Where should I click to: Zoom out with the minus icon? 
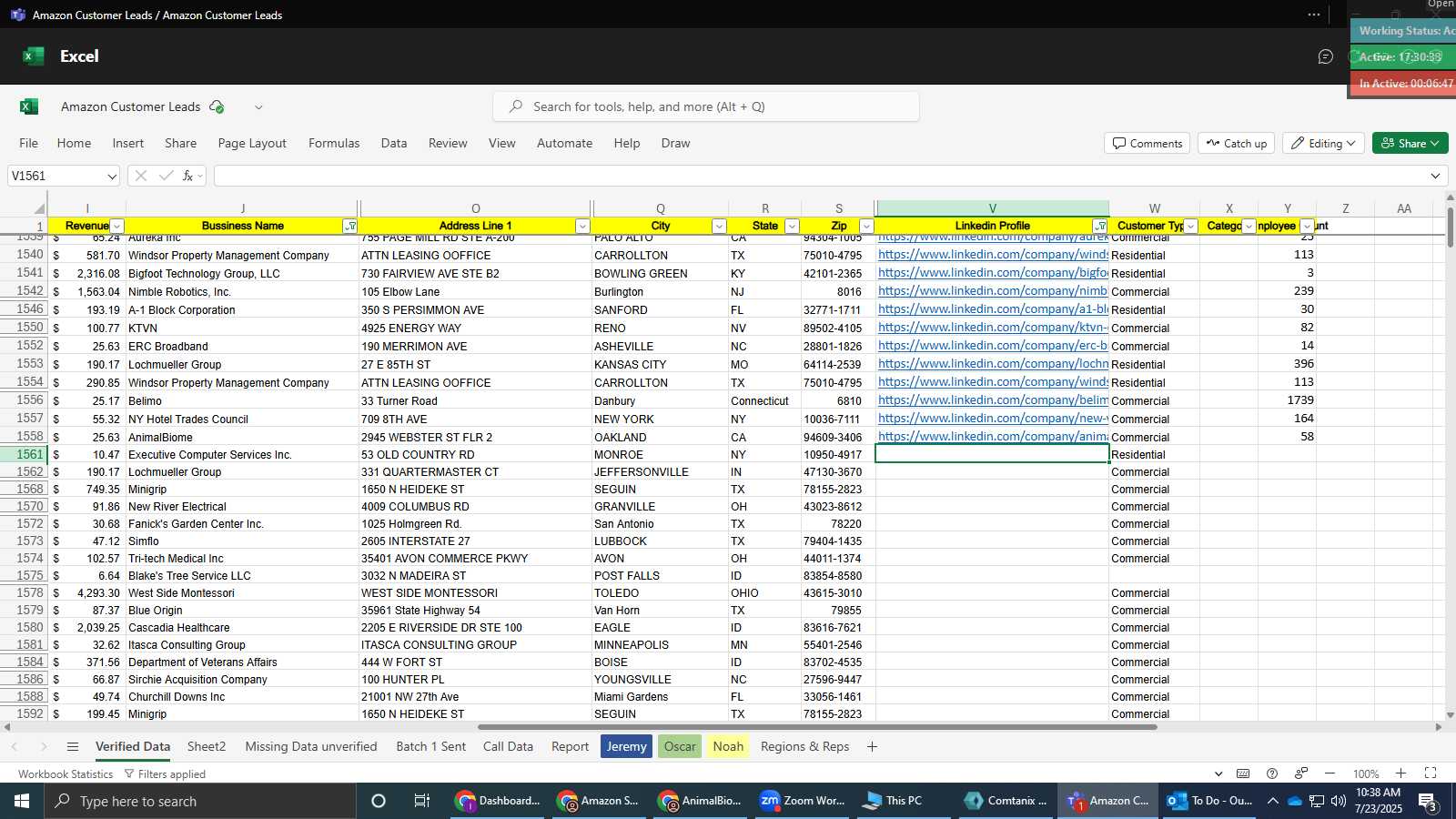point(1330,773)
